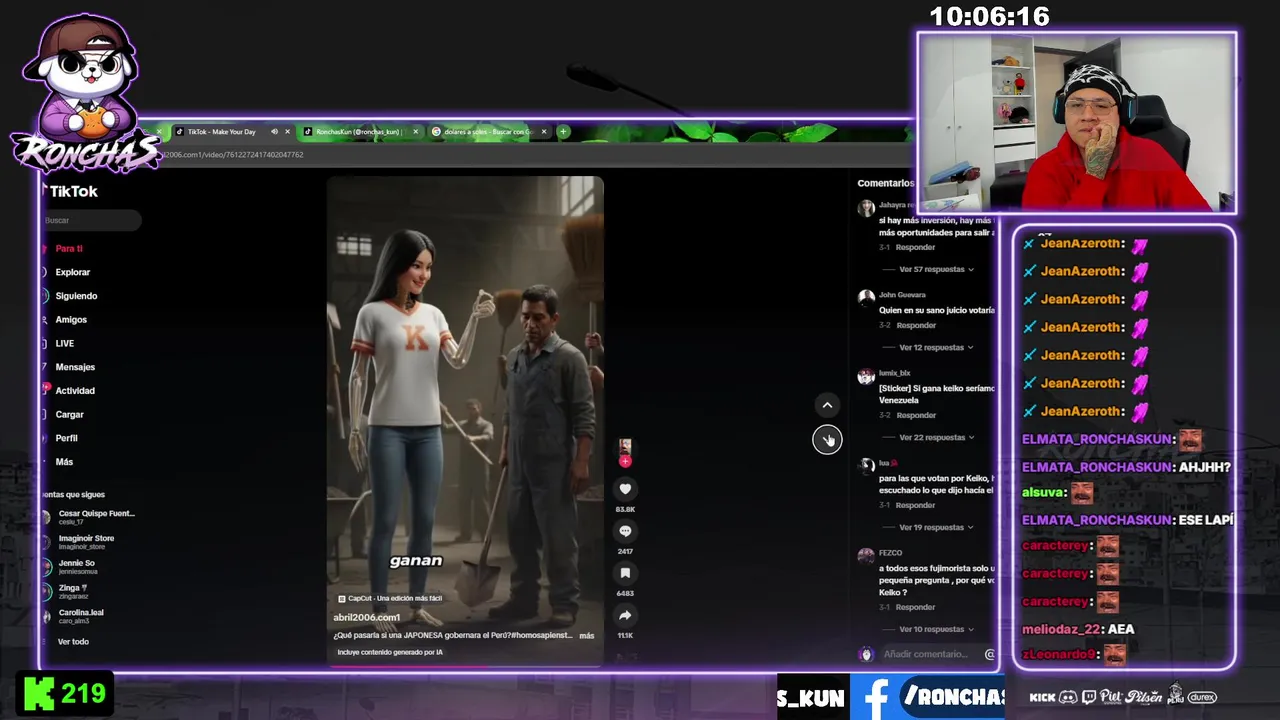The width and height of the screenshot is (1280, 720).
Task: Like the video with the heart icon
Action: click(625, 489)
